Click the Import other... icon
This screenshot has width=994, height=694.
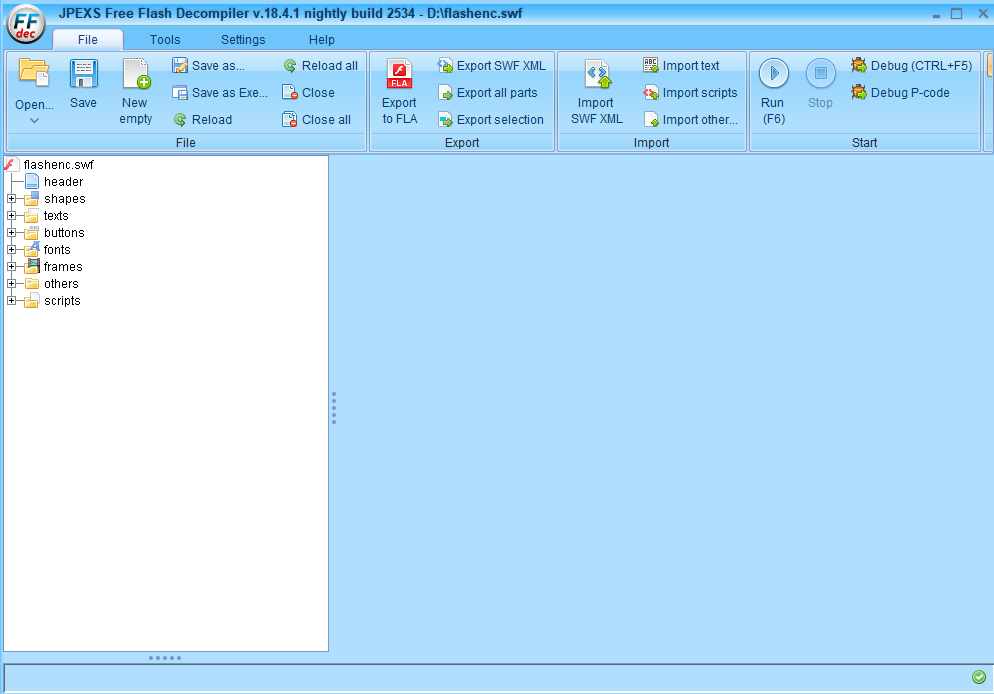[650, 120]
